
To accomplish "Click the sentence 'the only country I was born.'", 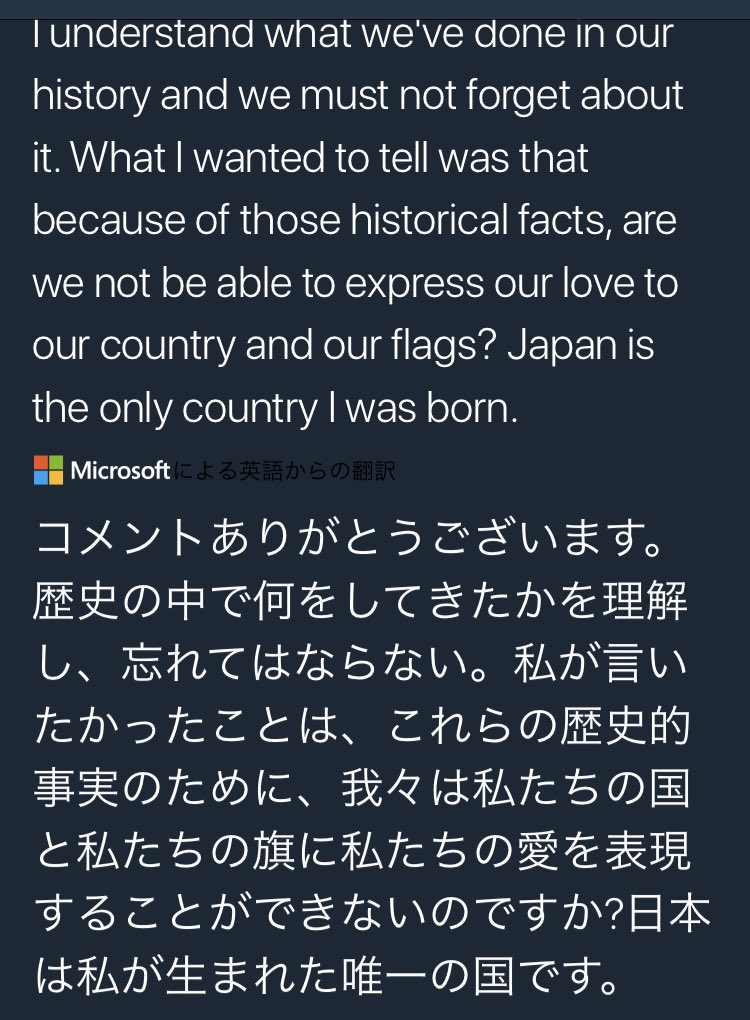I will (275, 409).
